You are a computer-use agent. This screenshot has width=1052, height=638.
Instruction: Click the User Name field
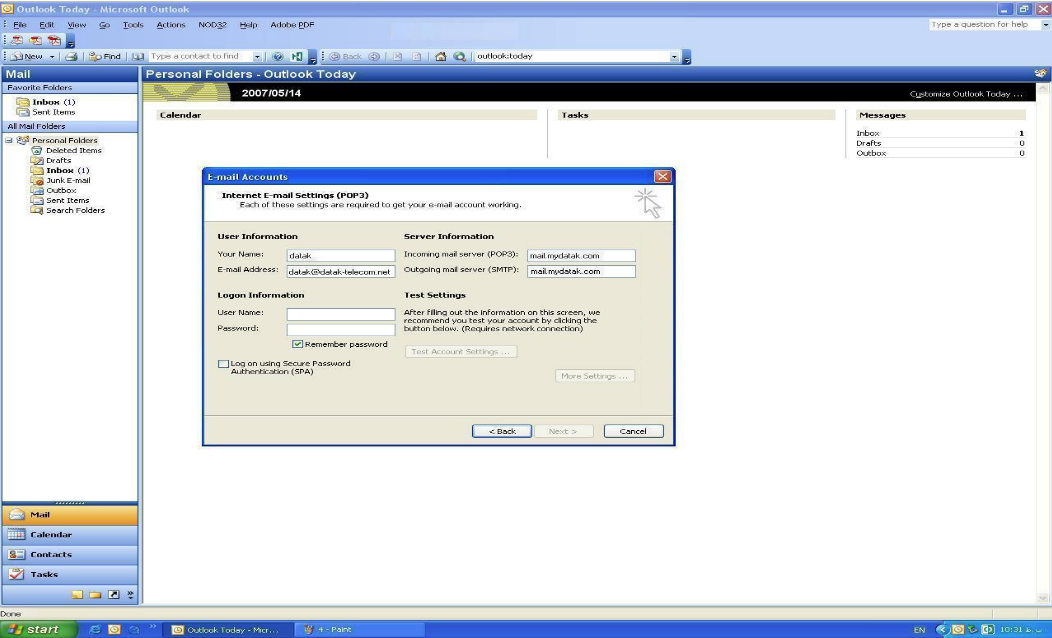[341, 314]
